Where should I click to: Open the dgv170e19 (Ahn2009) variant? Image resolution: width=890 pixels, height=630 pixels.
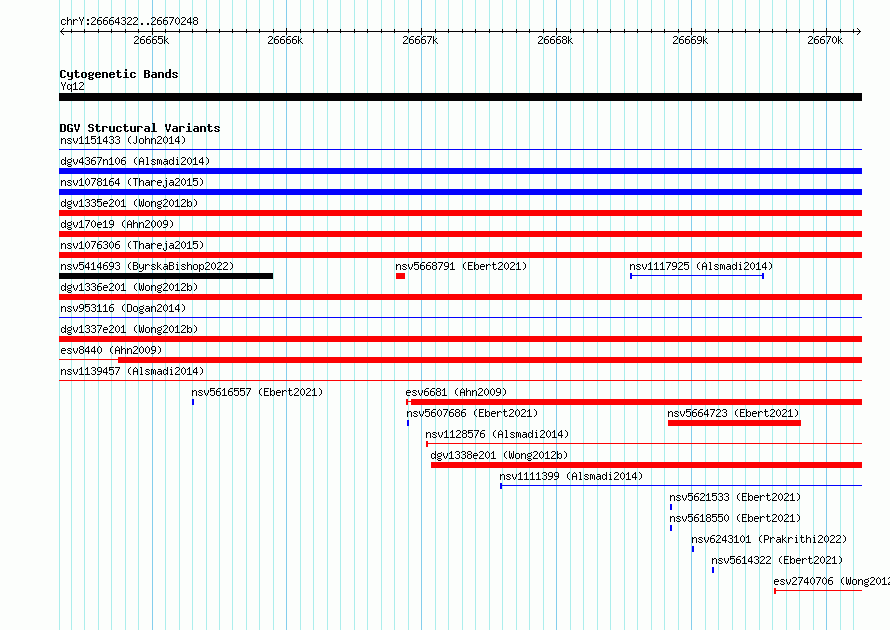coord(117,224)
